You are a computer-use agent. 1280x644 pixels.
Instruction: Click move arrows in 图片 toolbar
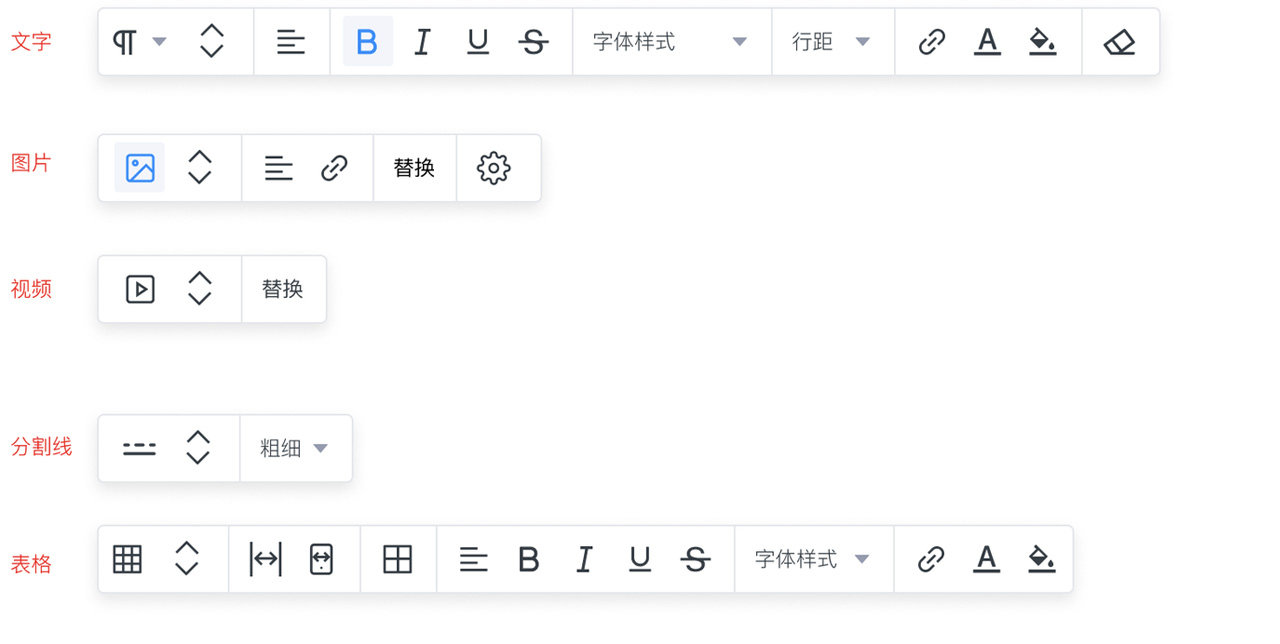tap(200, 168)
